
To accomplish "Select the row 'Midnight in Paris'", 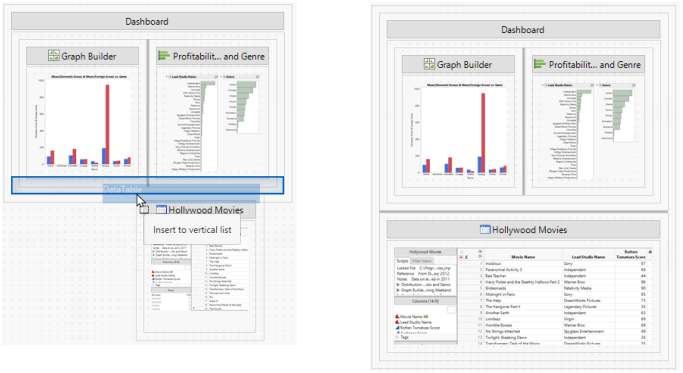I will click(x=555, y=294).
